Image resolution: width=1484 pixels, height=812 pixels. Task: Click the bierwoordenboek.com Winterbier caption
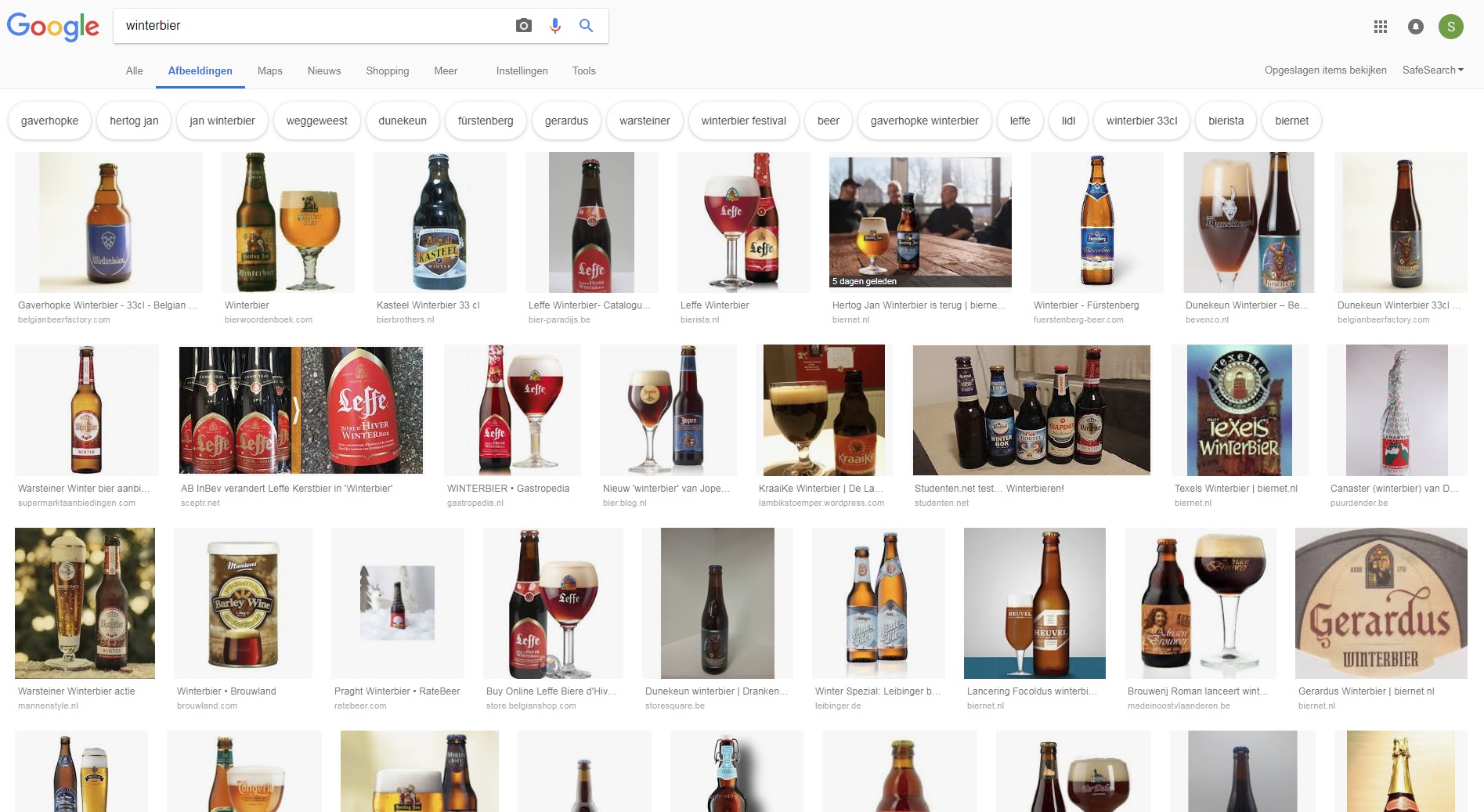(x=247, y=305)
